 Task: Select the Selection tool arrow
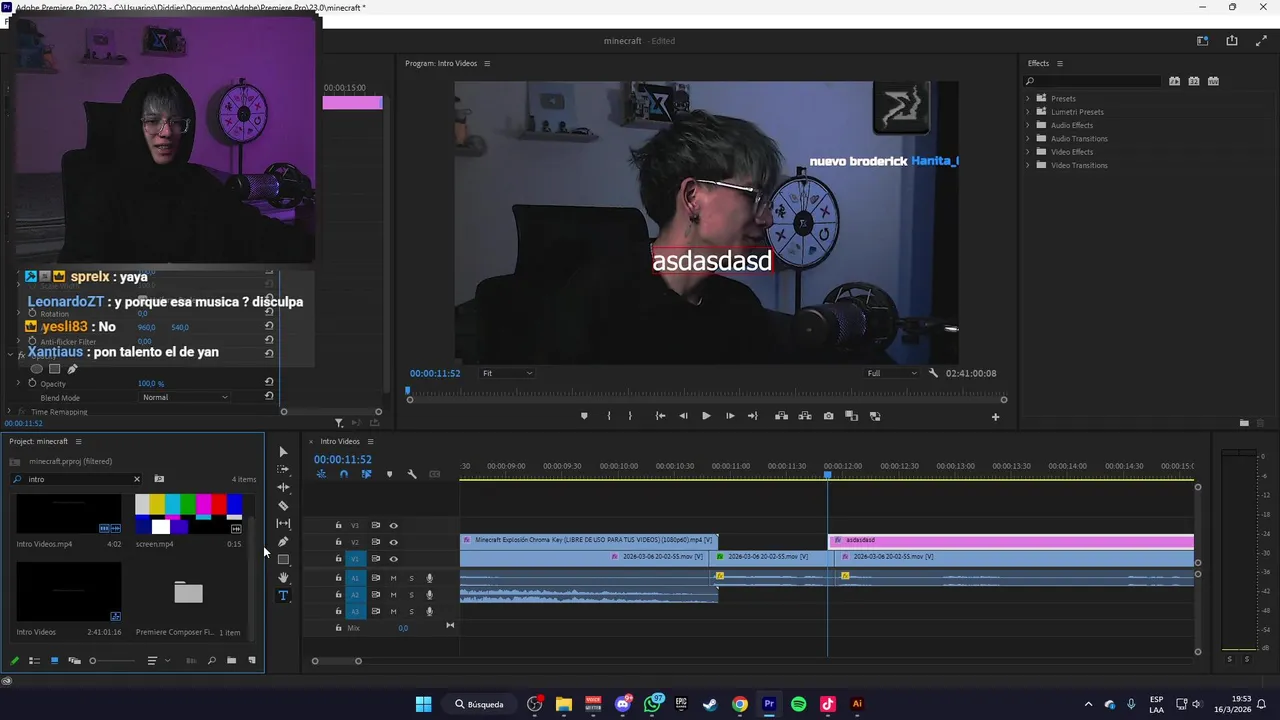pos(283,452)
